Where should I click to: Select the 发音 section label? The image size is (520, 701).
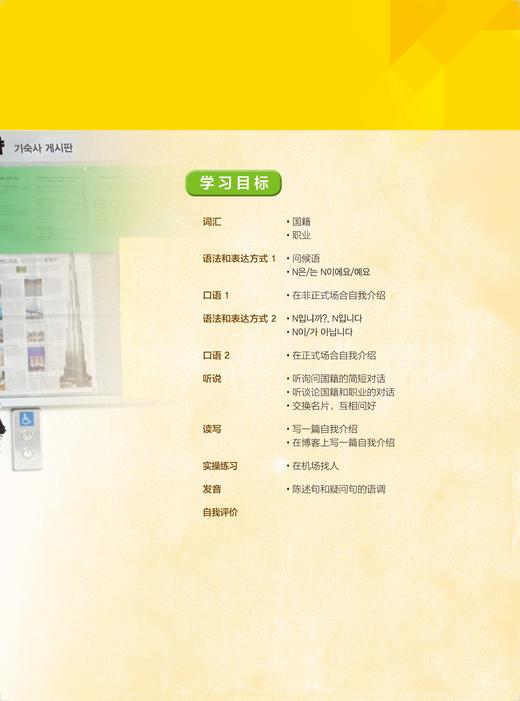coord(212,490)
